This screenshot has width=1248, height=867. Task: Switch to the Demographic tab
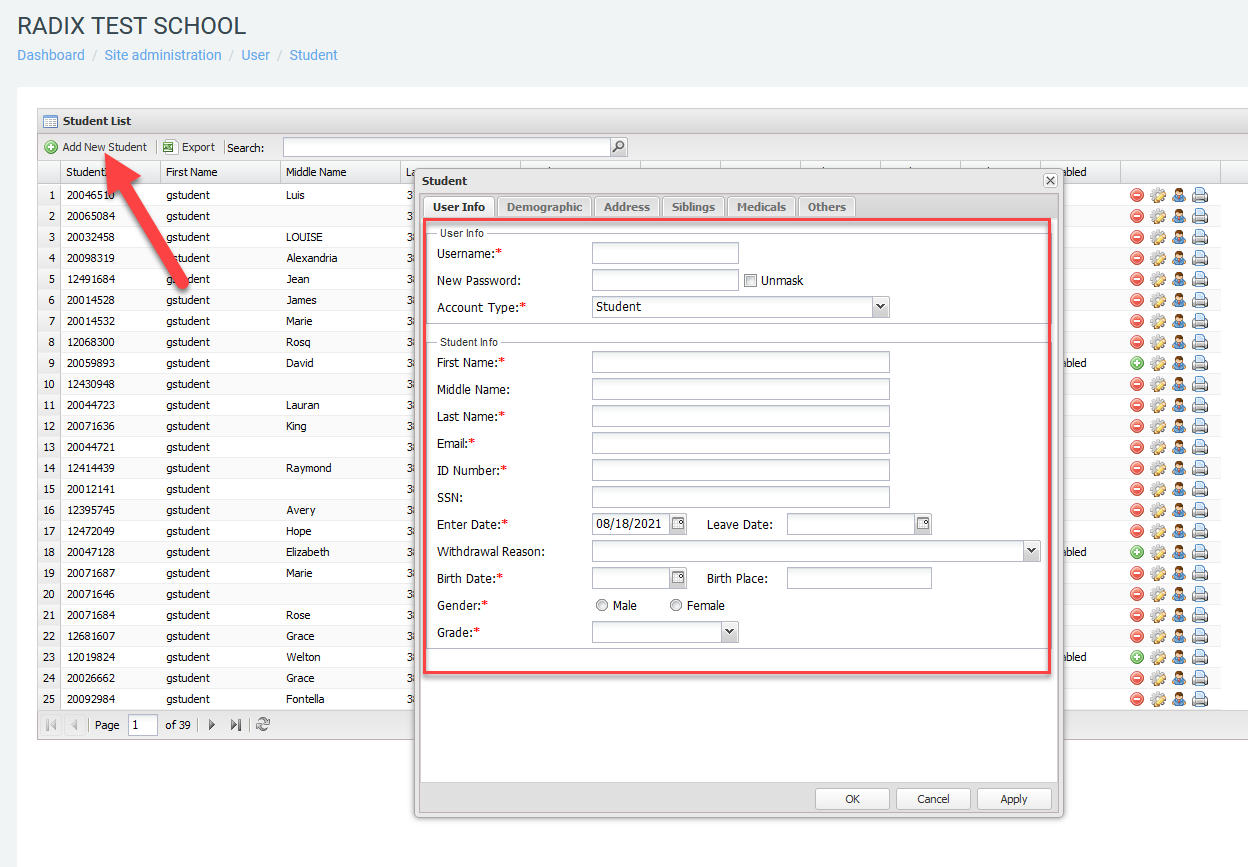544,207
